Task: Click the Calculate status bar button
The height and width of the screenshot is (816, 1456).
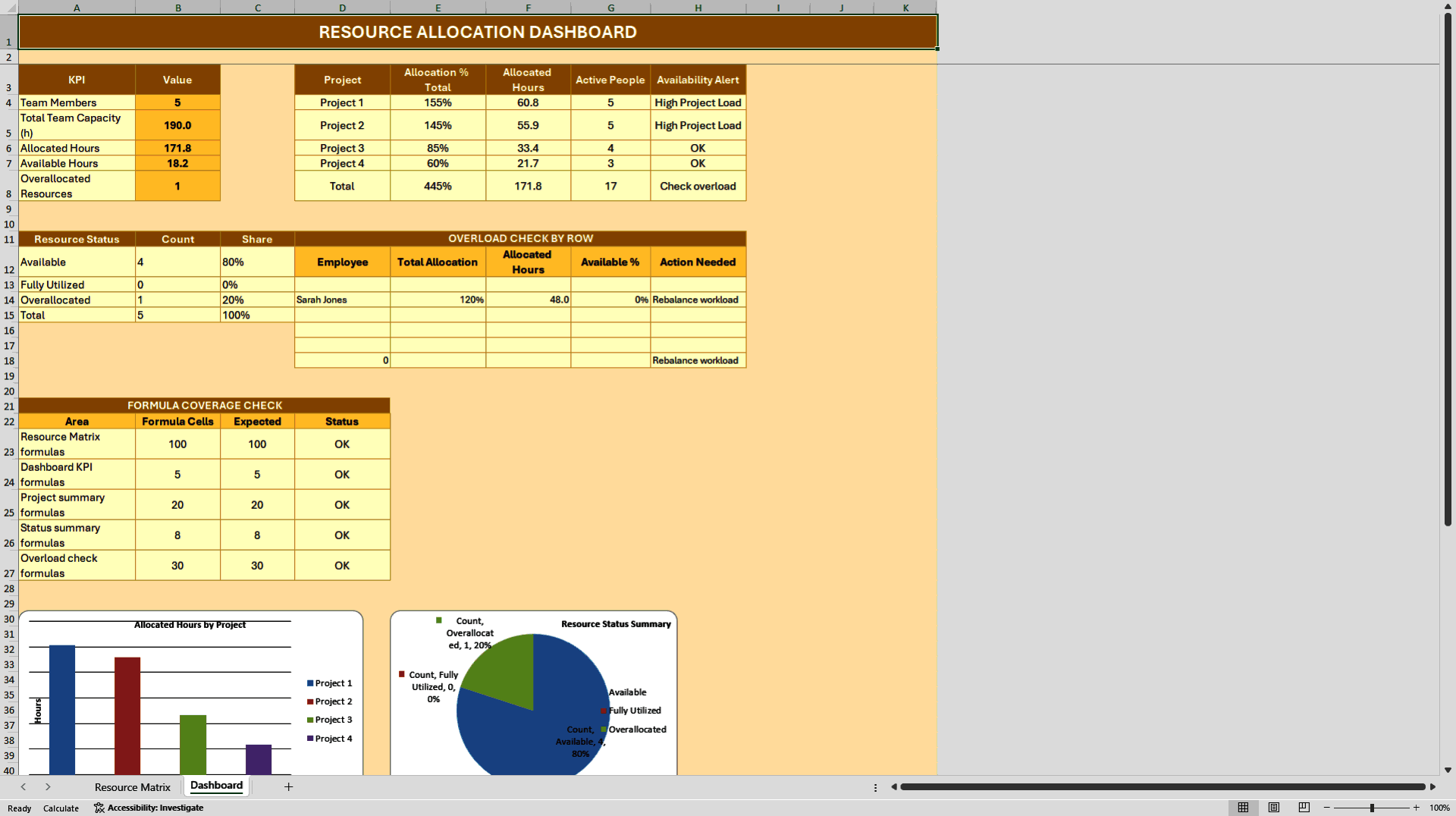Action: (61, 808)
